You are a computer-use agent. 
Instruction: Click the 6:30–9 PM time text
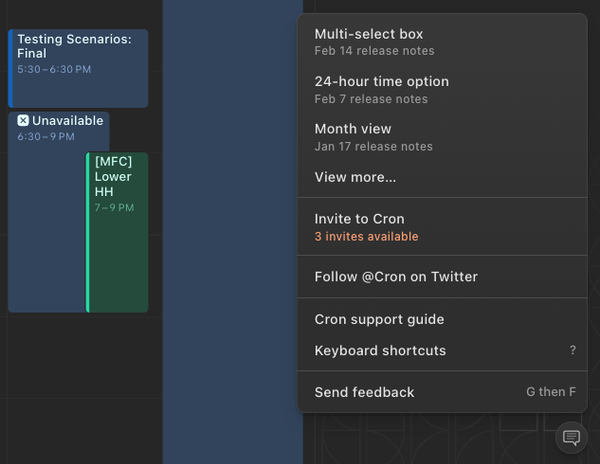pyautogui.click(x=46, y=137)
